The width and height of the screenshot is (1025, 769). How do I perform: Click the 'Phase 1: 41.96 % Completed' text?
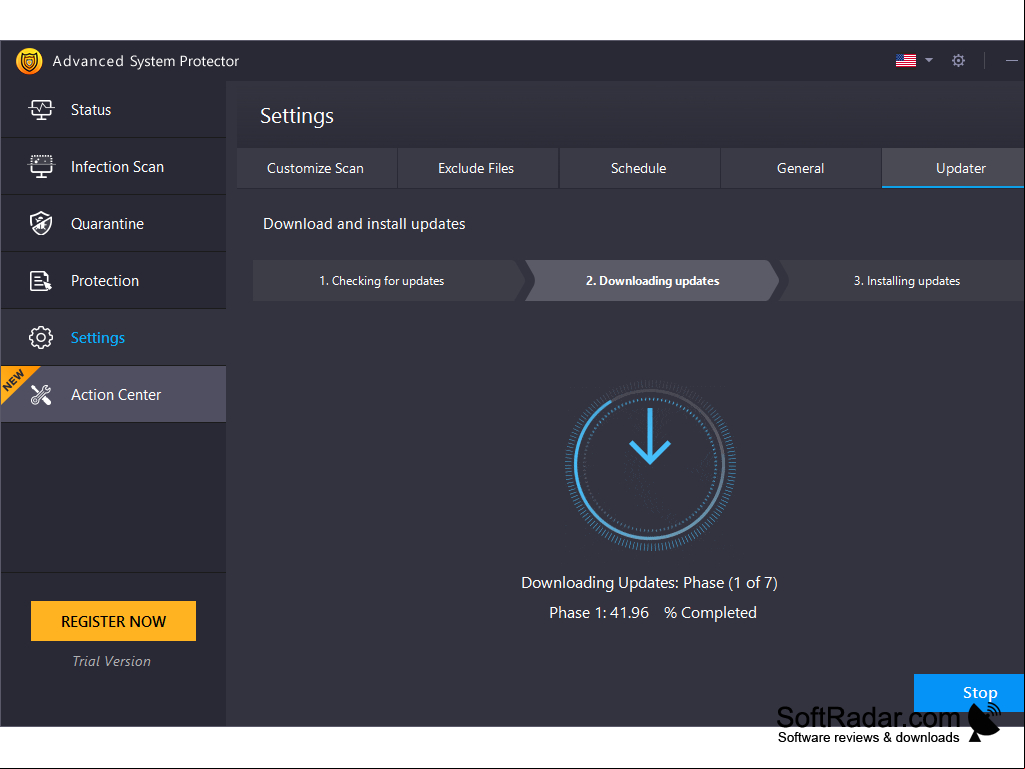pyautogui.click(x=652, y=613)
